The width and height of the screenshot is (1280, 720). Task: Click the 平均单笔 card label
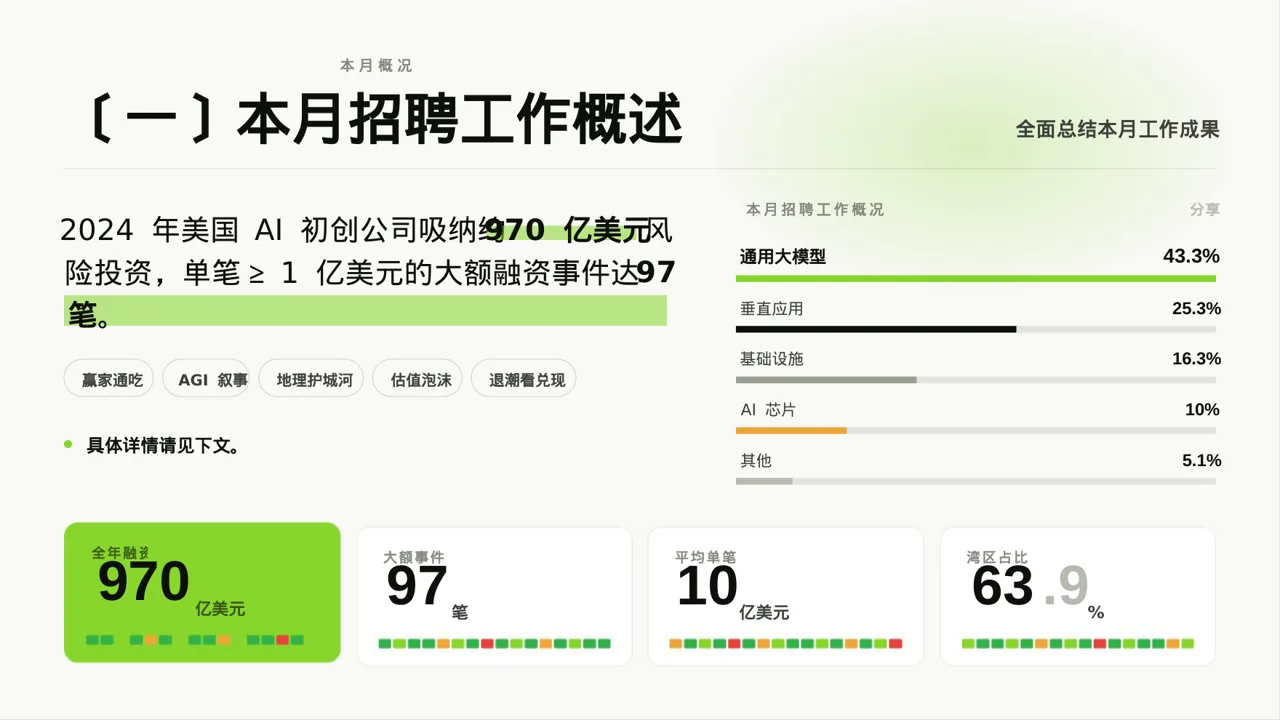[x=705, y=557]
